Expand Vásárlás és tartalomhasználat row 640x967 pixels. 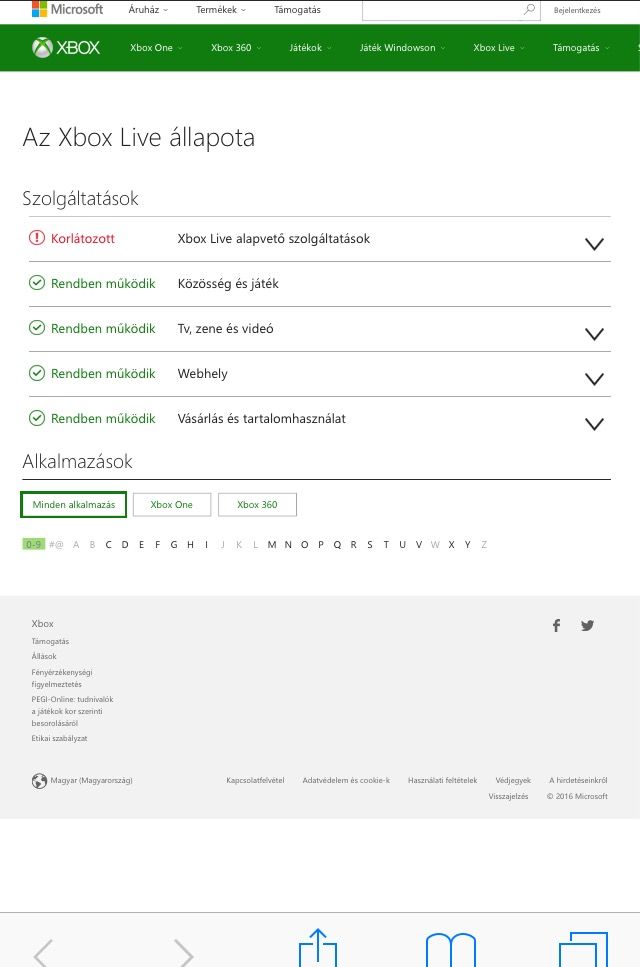pos(594,424)
